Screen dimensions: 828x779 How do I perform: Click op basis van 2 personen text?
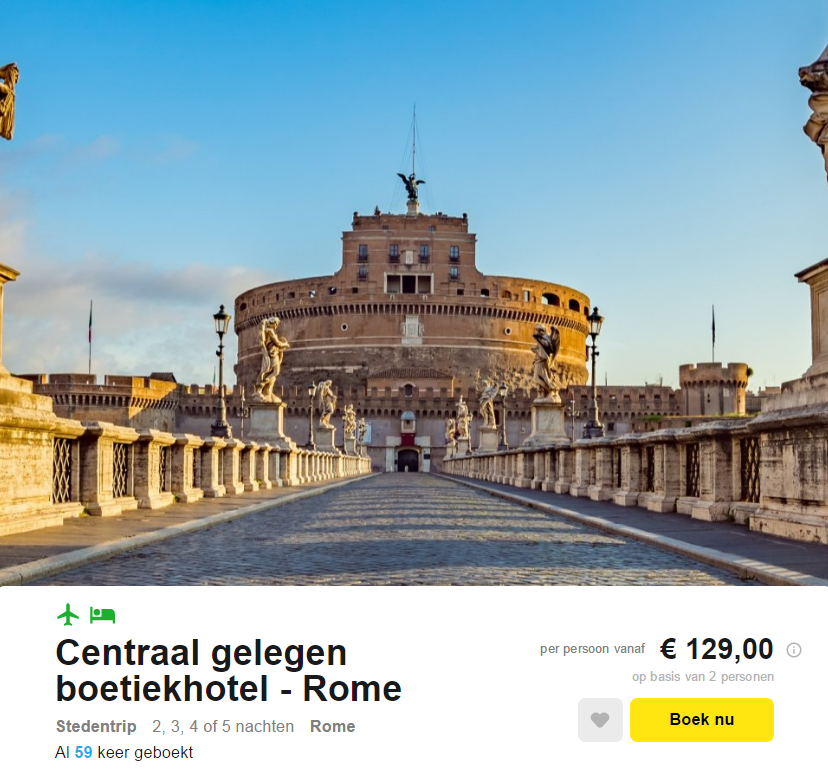click(x=703, y=677)
